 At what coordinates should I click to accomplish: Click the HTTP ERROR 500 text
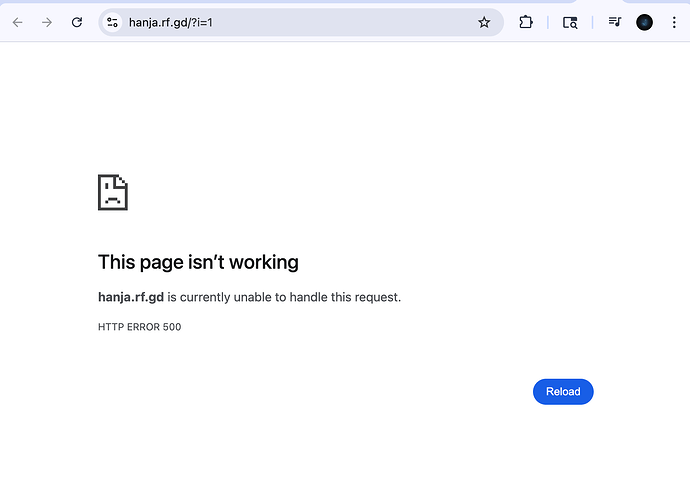click(x=139, y=327)
